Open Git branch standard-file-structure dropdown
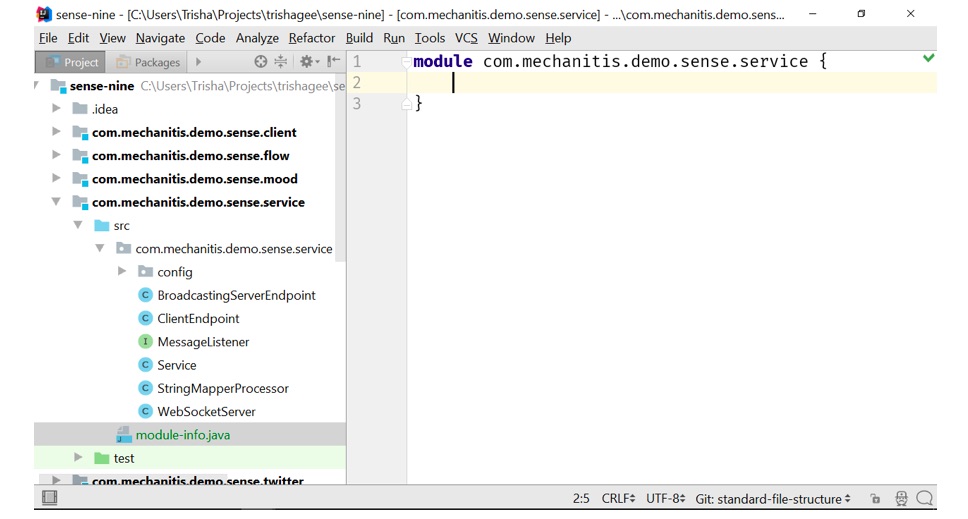This screenshot has width=968, height=519. (x=772, y=499)
